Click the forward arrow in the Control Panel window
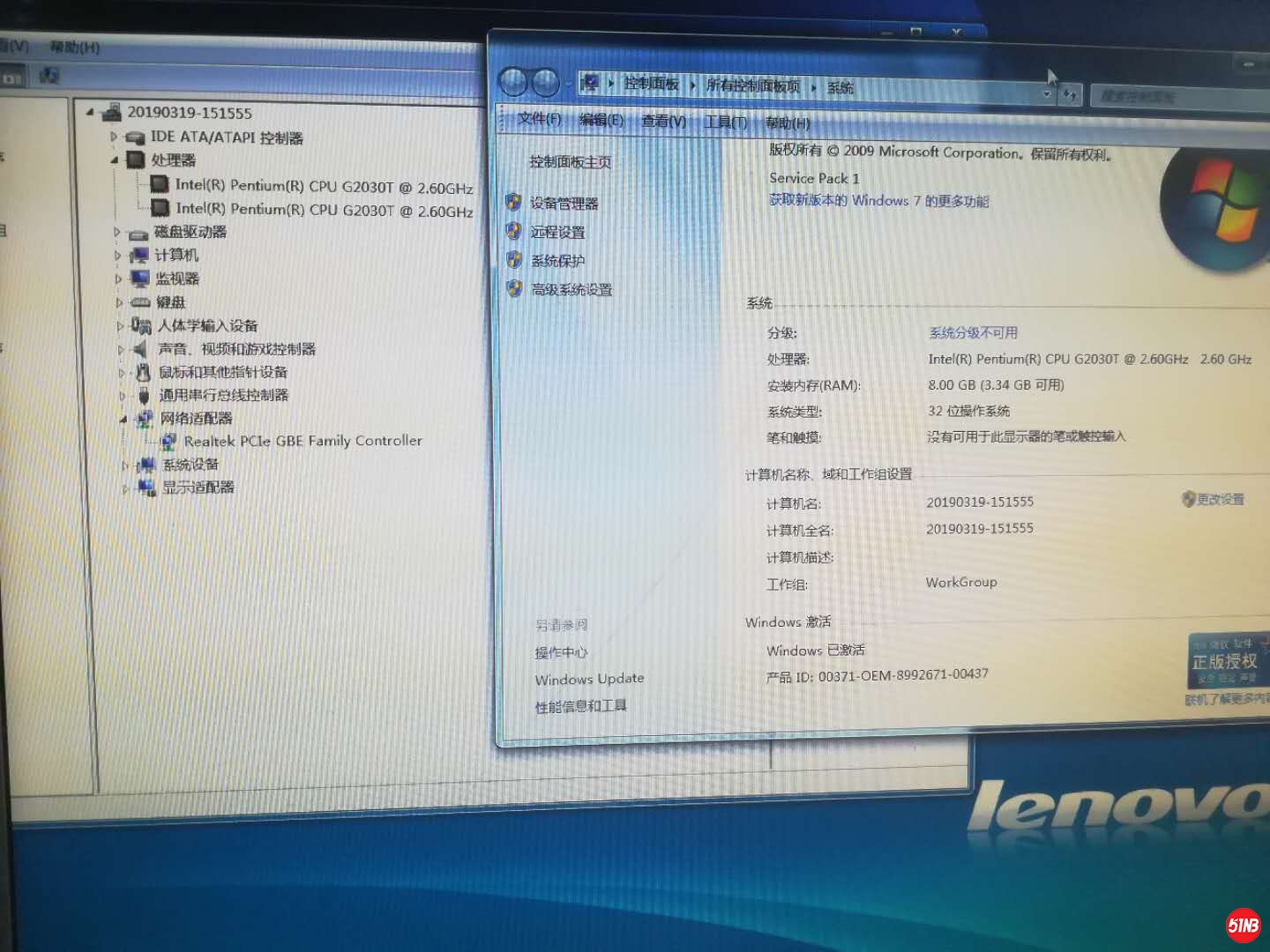The width and height of the screenshot is (1270, 952). pyautogui.click(x=546, y=83)
